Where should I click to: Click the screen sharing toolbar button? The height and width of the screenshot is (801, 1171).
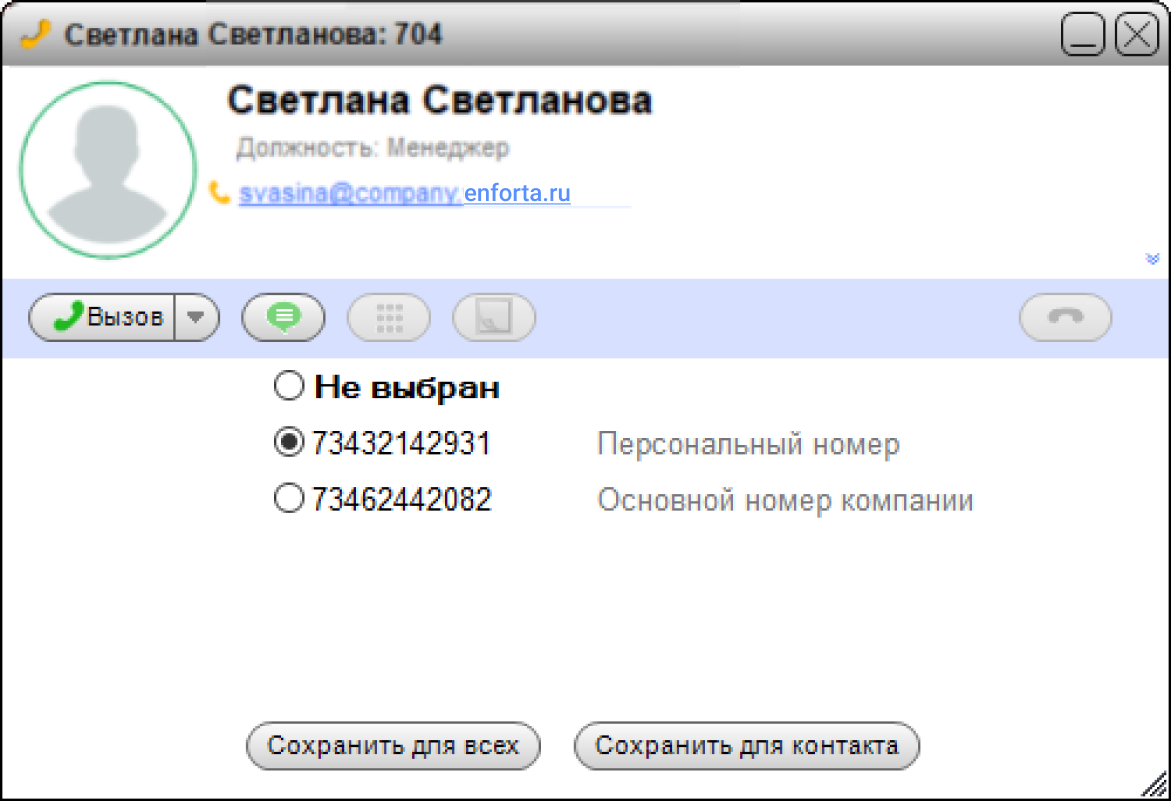click(x=494, y=317)
